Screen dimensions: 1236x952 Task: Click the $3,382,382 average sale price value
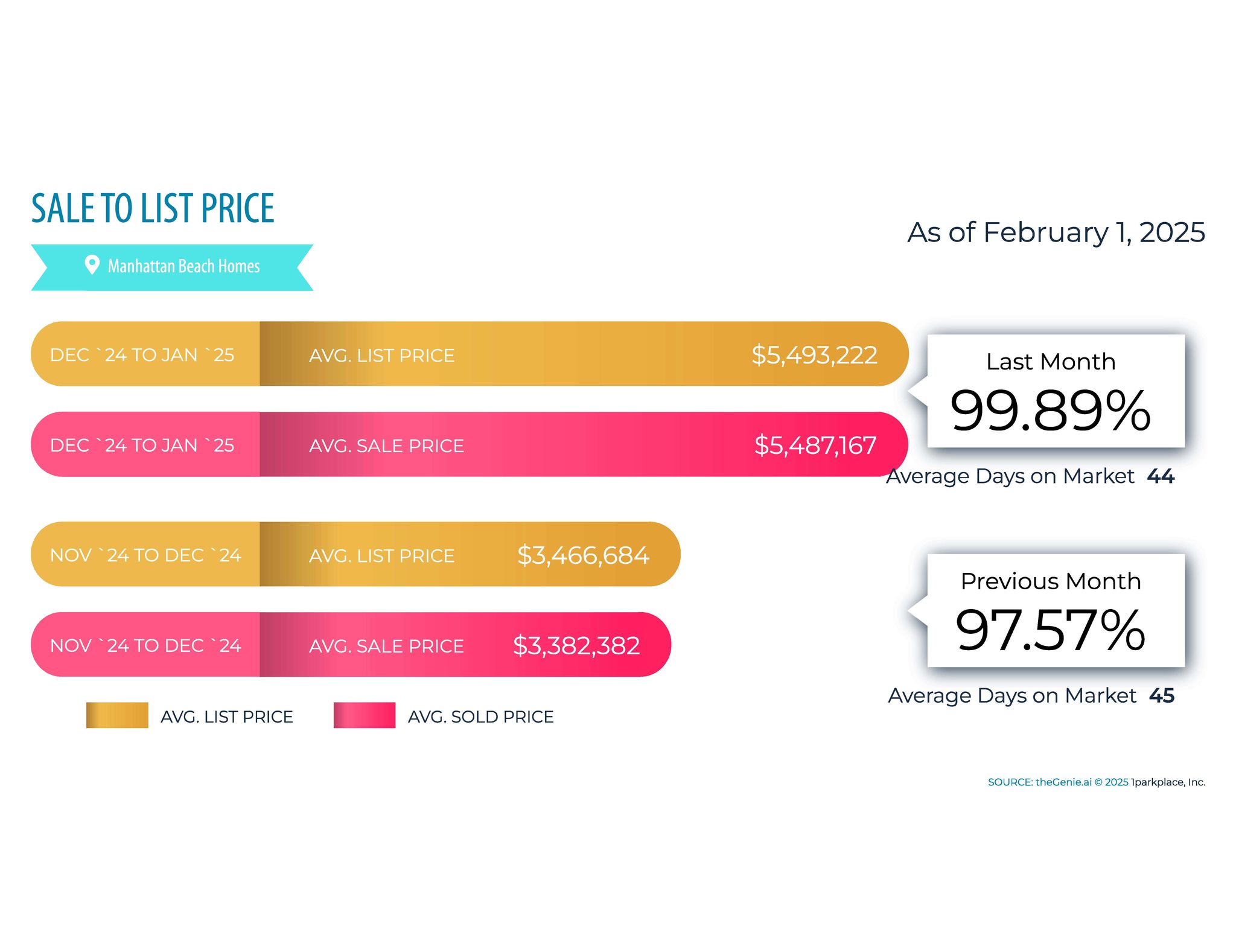(576, 646)
